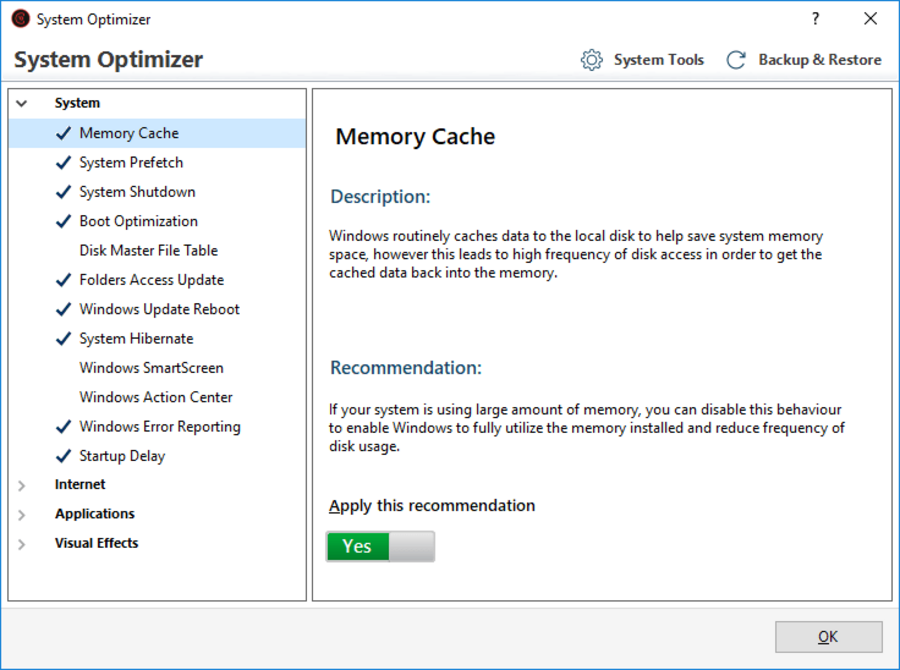Screen dimensions: 900x670
Task: Click the help question mark icon
Action: 815,19
